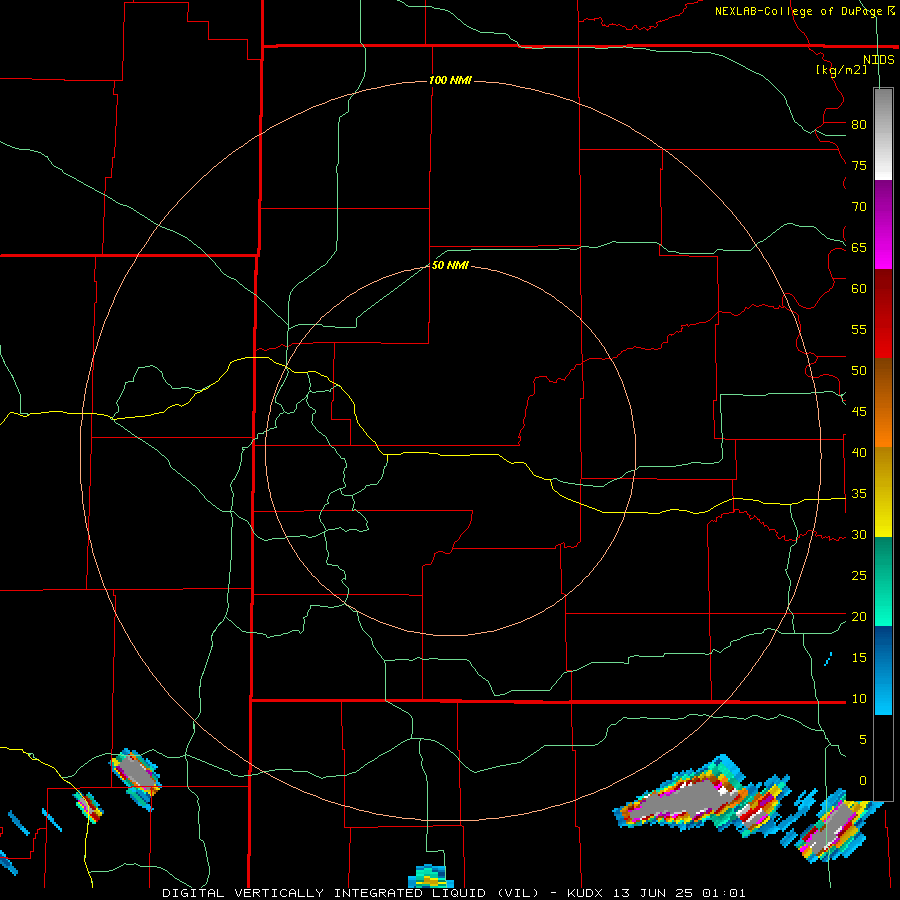Click the 13 JUN 25 date in the caption
This screenshot has width=900, height=900.
point(653,893)
